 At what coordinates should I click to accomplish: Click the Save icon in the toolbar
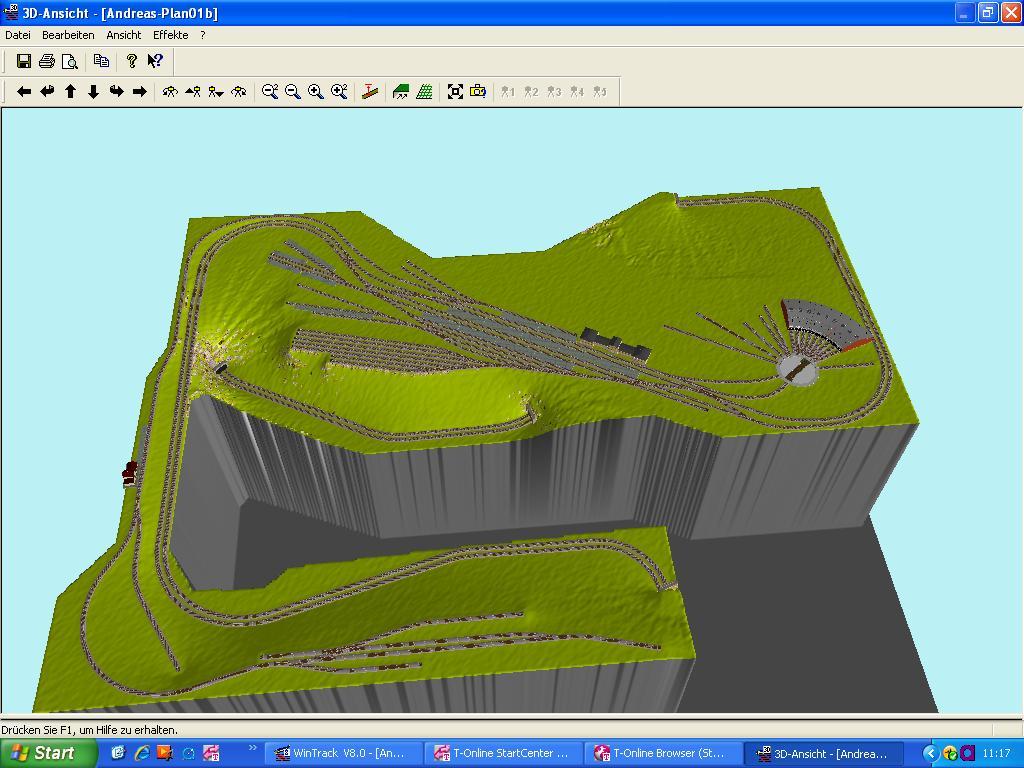pos(24,61)
